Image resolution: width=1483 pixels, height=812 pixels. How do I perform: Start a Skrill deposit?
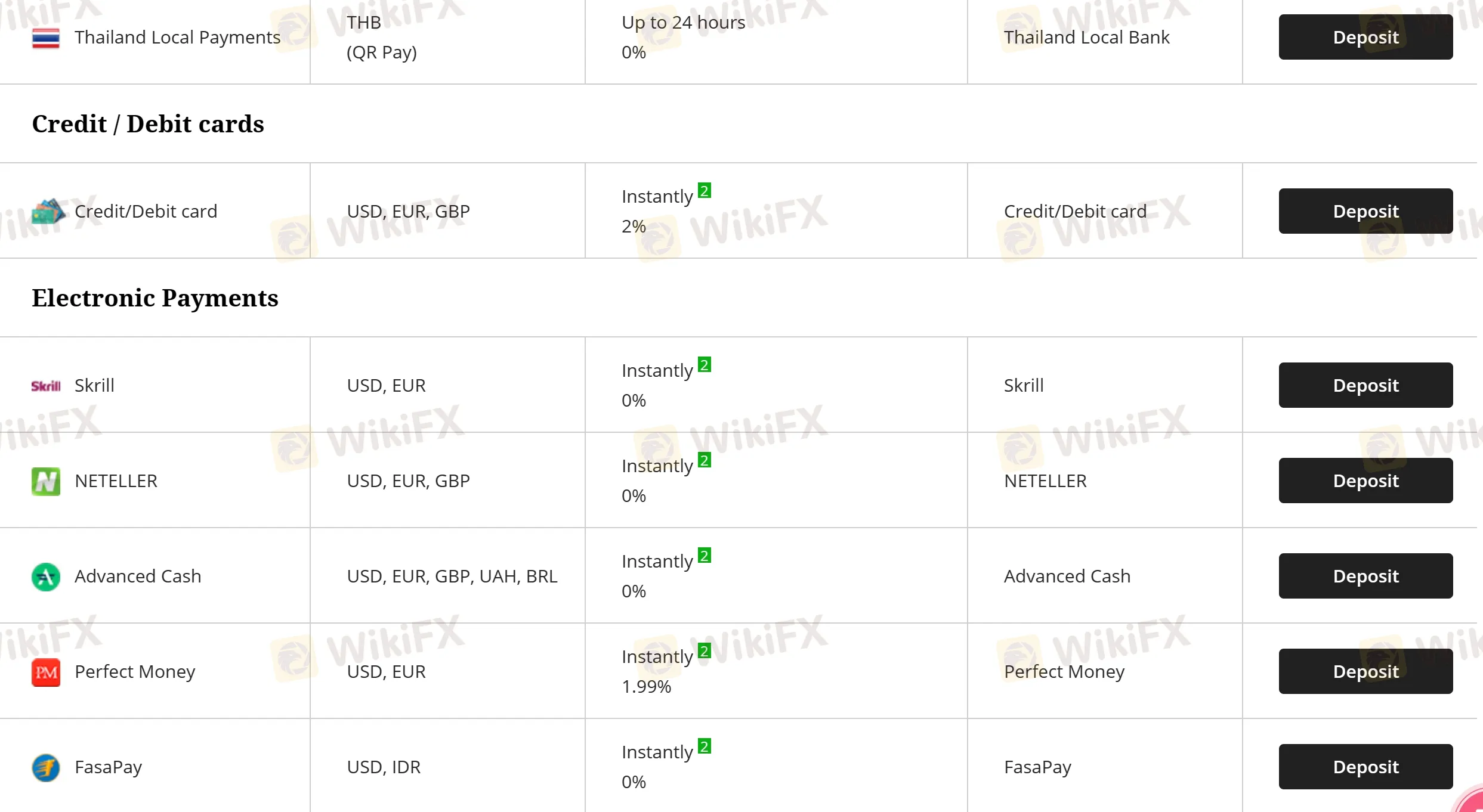click(1365, 385)
